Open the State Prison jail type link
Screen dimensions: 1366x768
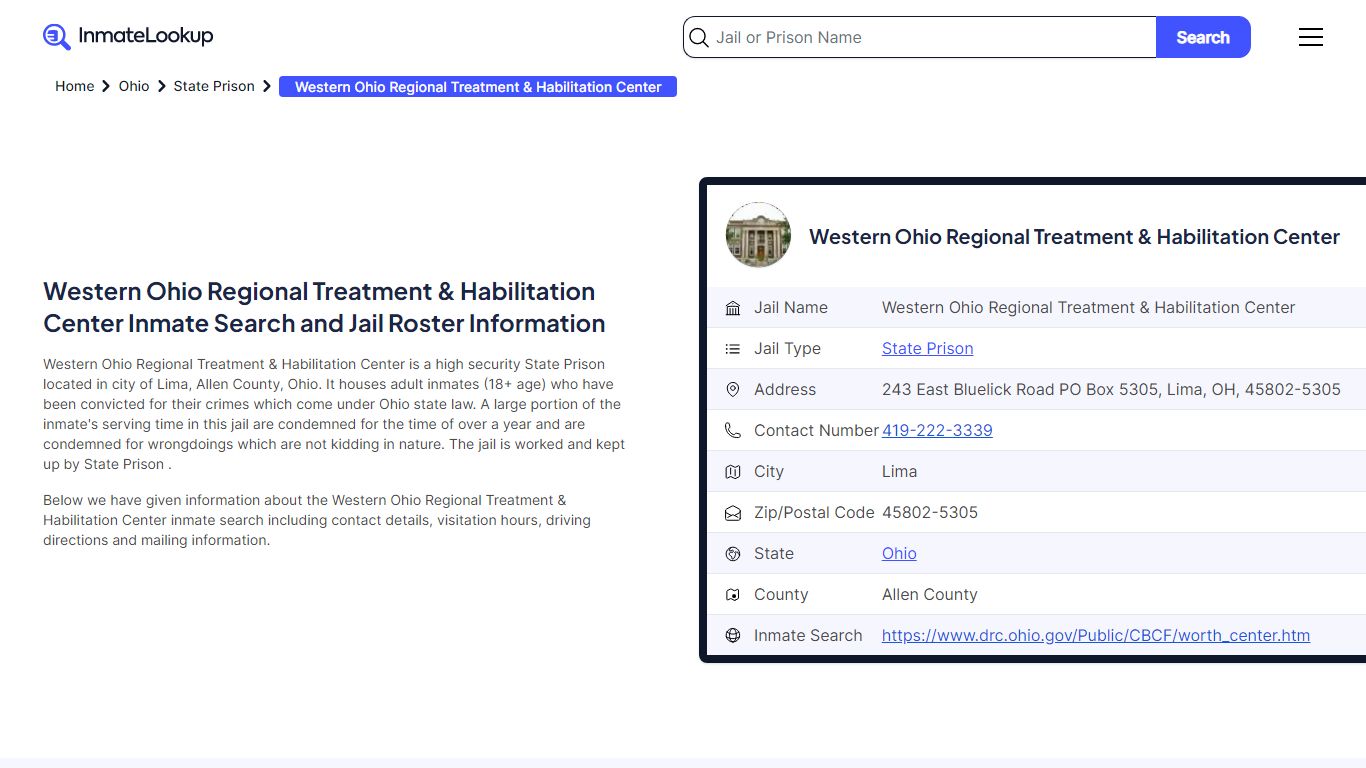[x=927, y=349]
